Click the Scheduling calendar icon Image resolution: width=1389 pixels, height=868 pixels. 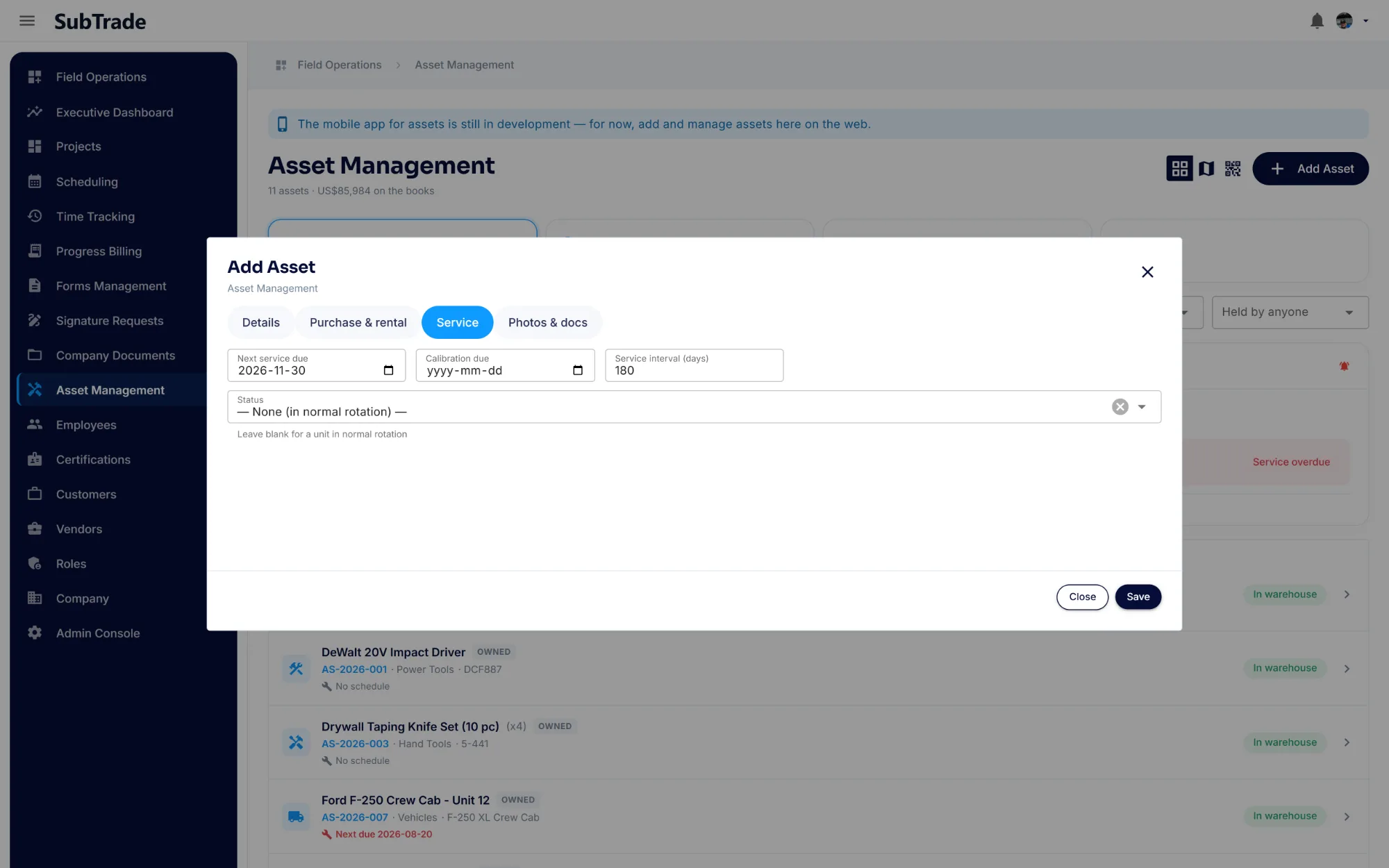click(35, 181)
